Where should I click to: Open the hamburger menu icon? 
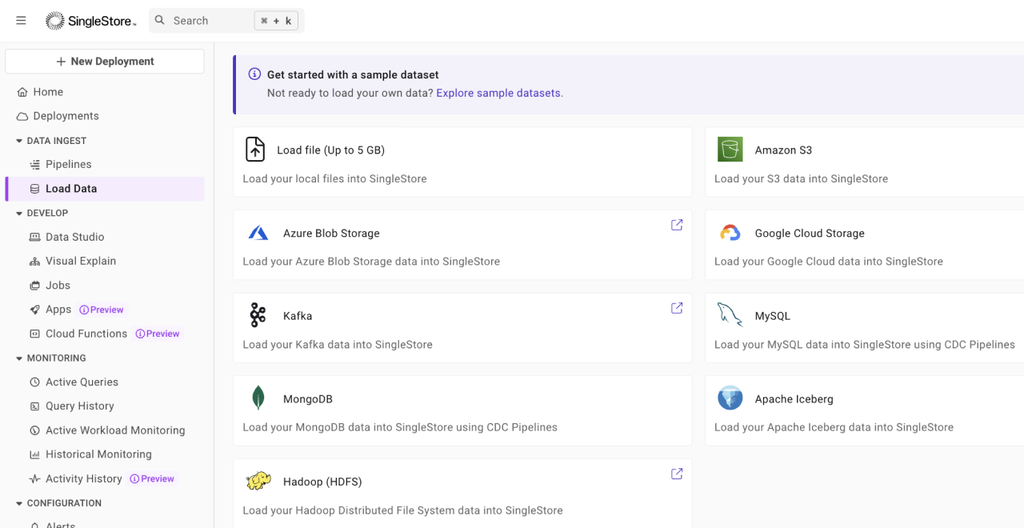21,20
